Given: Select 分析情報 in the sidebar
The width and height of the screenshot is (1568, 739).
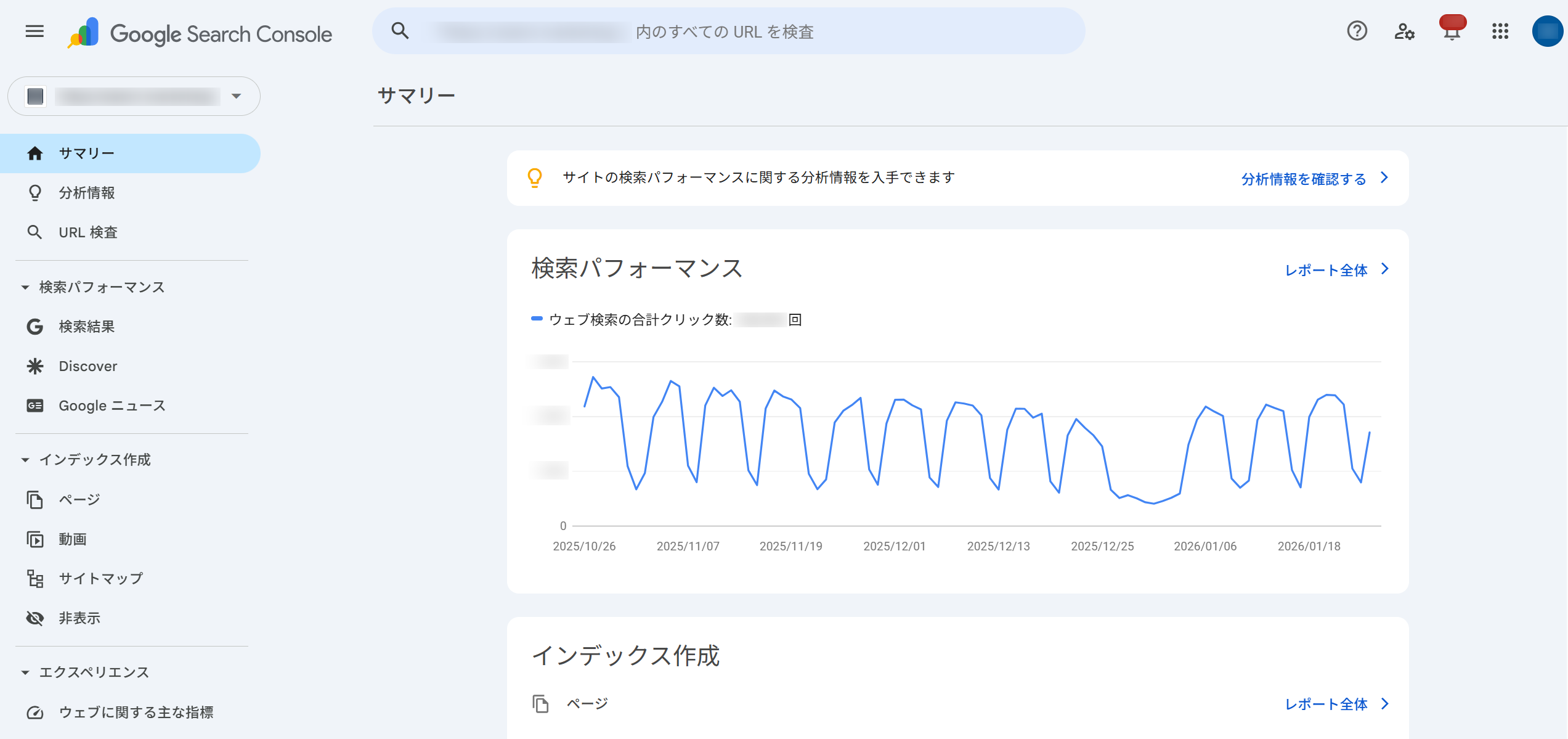Looking at the screenshot, I should point(87,192).
